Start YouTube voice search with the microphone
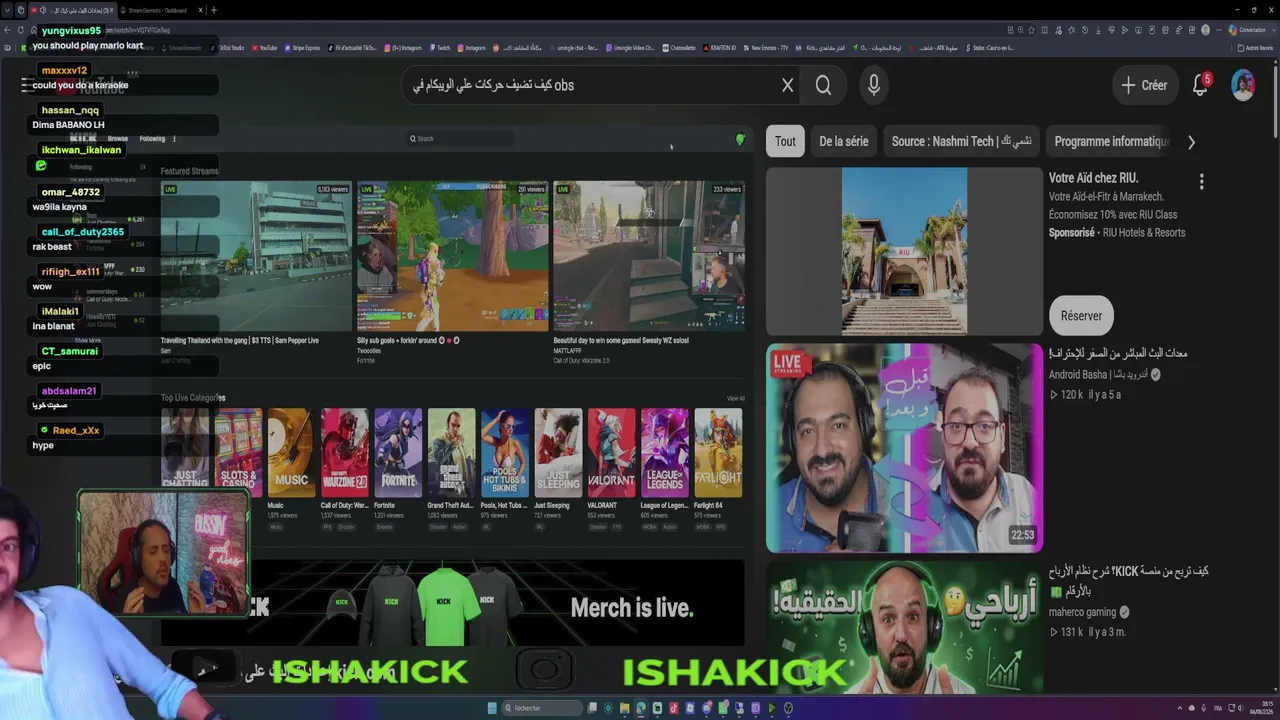Viewport: 1280px width, 720px height. pyautogui.click(x=873, y=85)
